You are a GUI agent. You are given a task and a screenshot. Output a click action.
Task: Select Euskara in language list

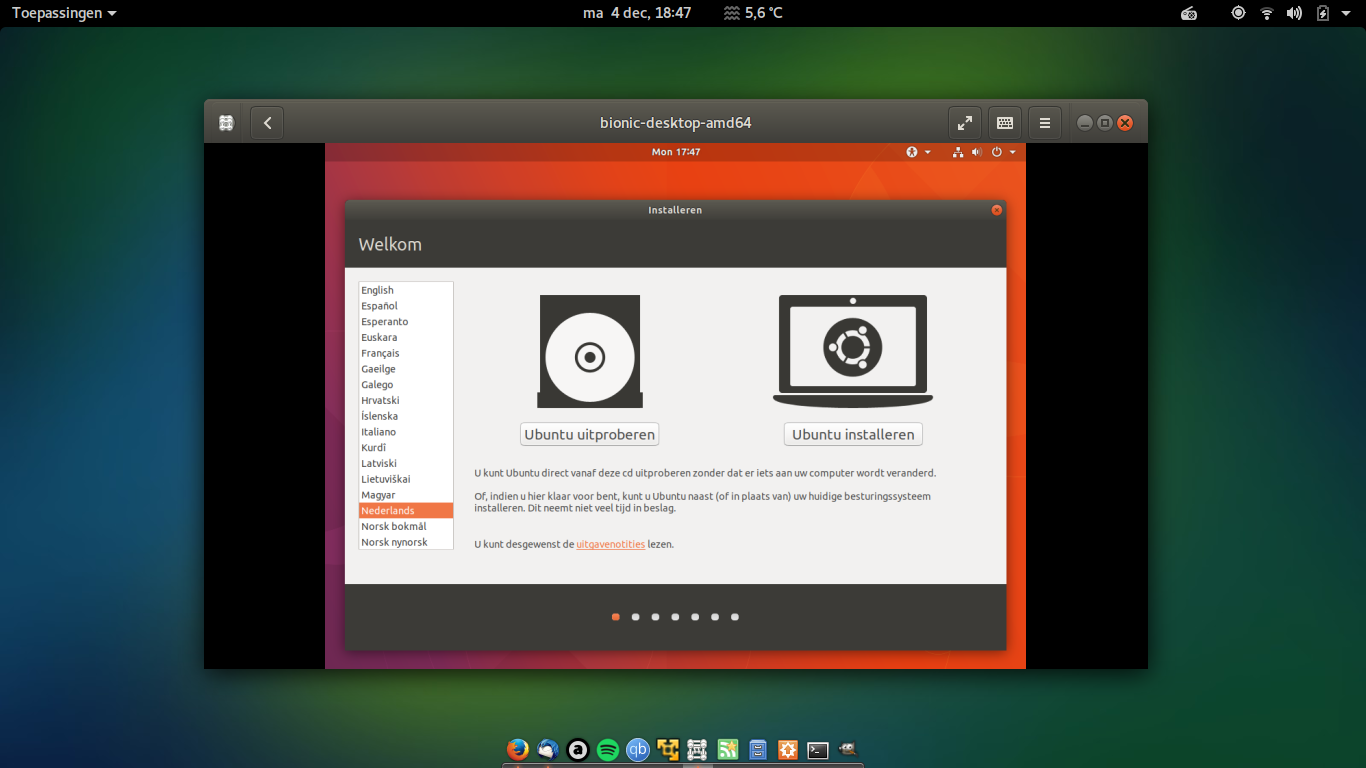point(406,337)
